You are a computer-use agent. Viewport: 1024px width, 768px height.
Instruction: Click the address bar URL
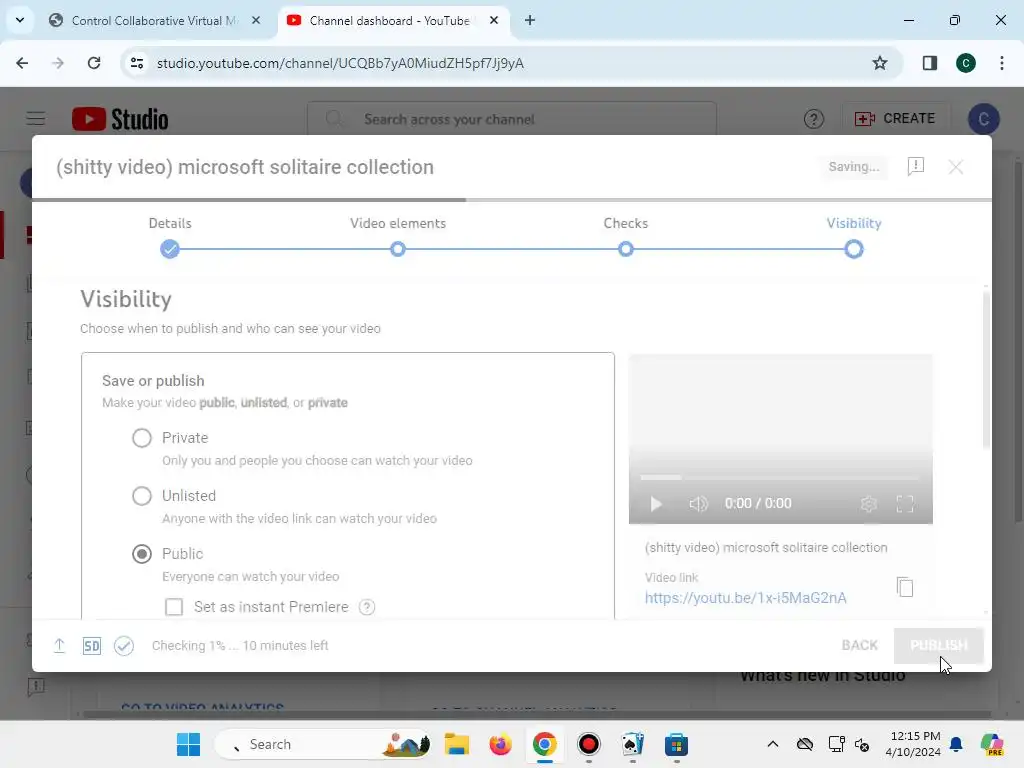(340, 63)
